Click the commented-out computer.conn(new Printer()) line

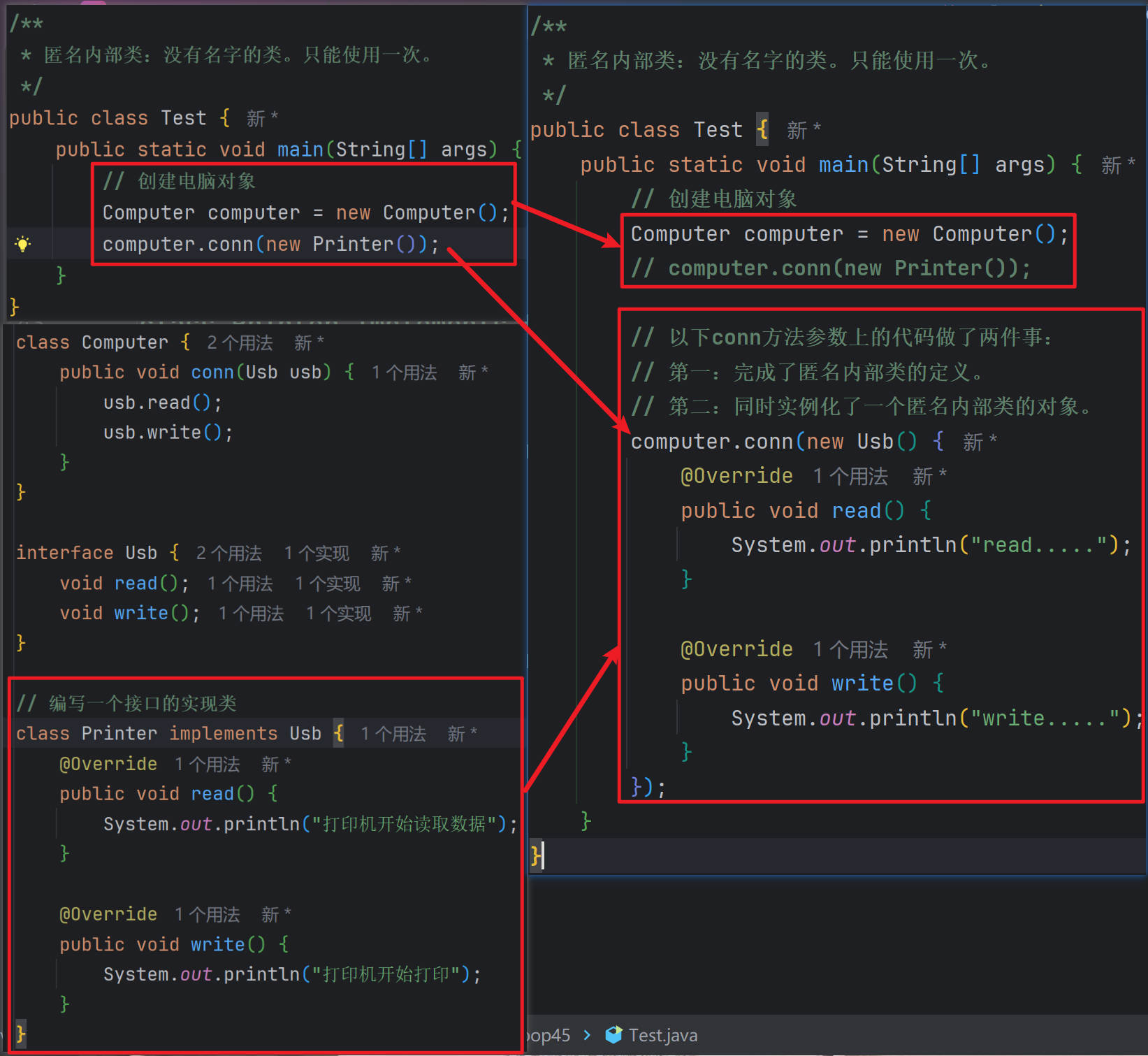click(x=830, y=268)
